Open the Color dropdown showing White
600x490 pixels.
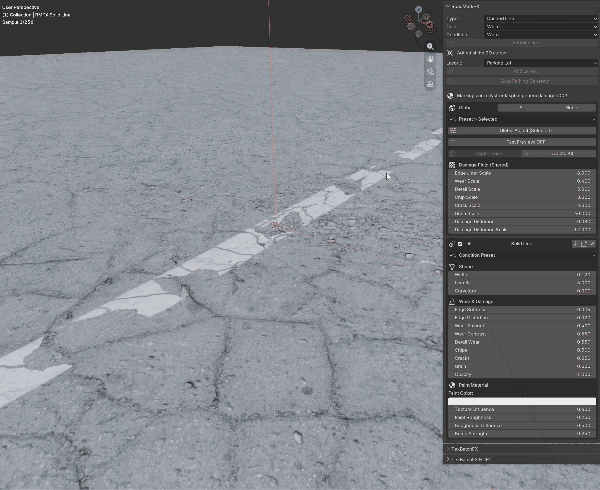(540, 27)
